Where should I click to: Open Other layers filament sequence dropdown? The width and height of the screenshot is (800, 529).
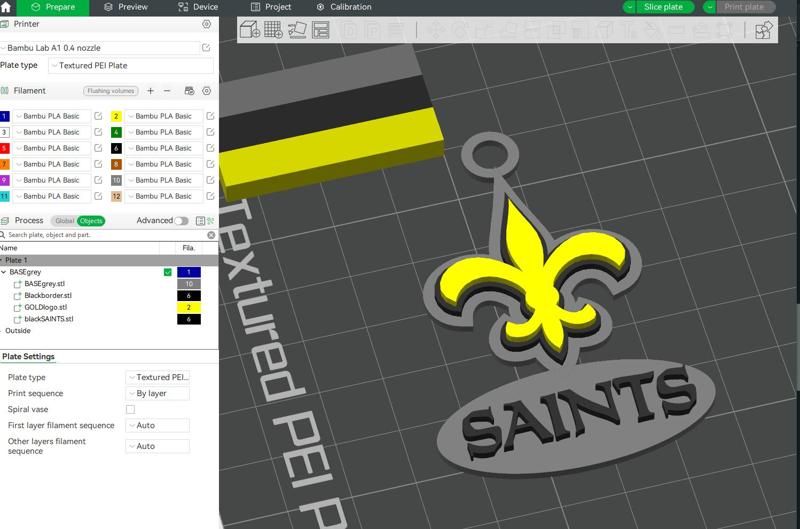(x=158, y=446)
